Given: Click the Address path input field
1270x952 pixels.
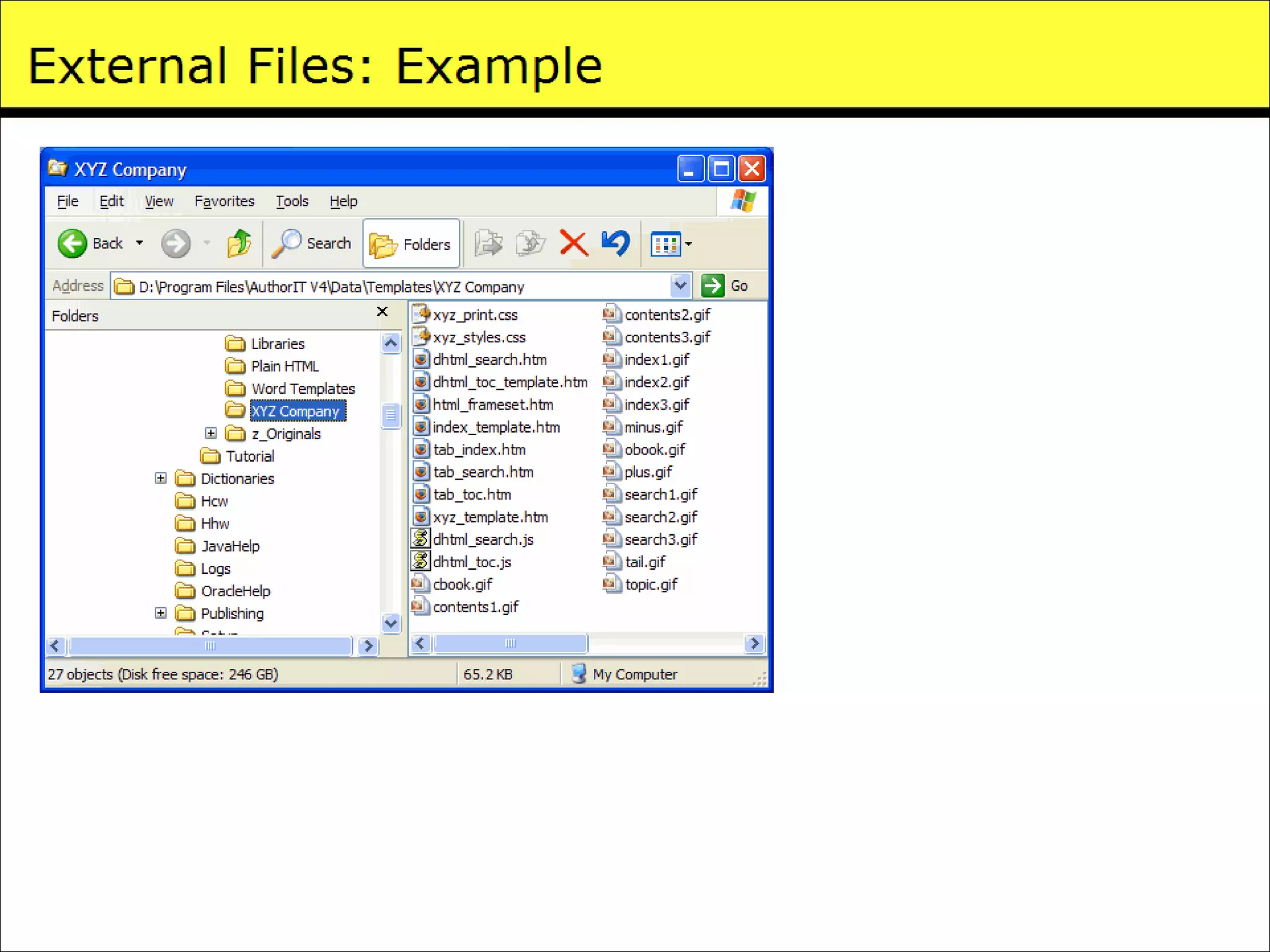Looking at the screenshot, I should (397, 286).
